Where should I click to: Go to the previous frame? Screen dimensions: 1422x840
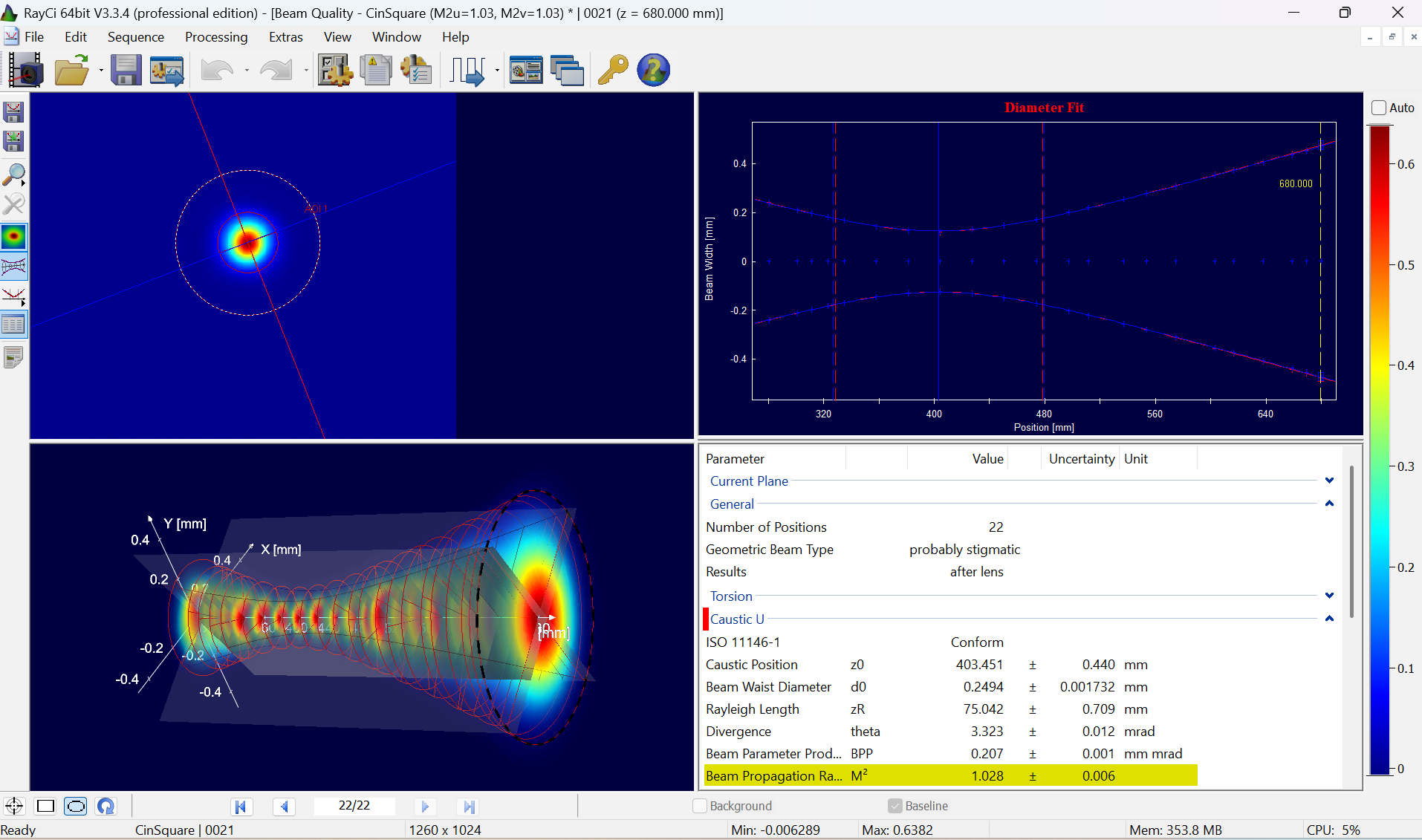pos(284,807)
